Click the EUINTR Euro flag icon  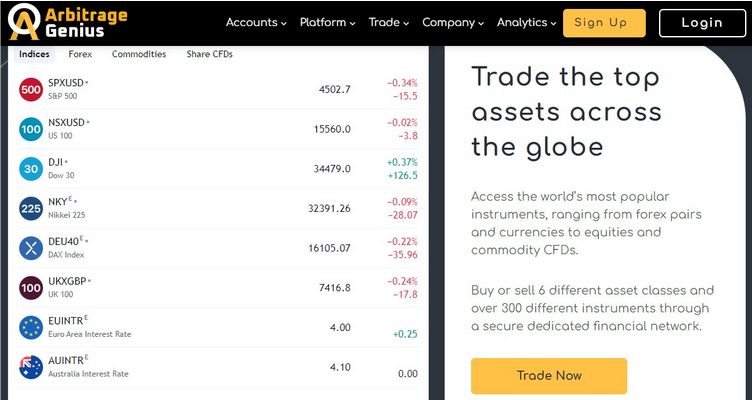coord(30,327)
